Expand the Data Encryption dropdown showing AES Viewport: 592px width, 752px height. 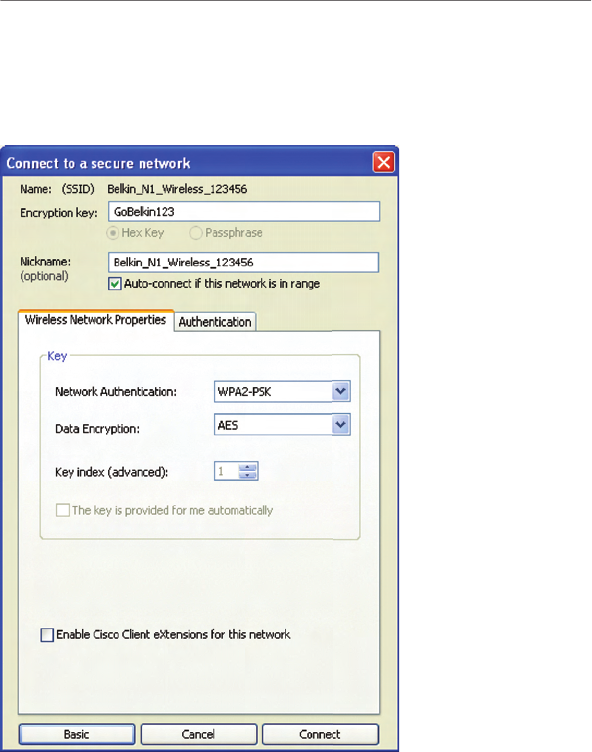[x=282, y=425]
